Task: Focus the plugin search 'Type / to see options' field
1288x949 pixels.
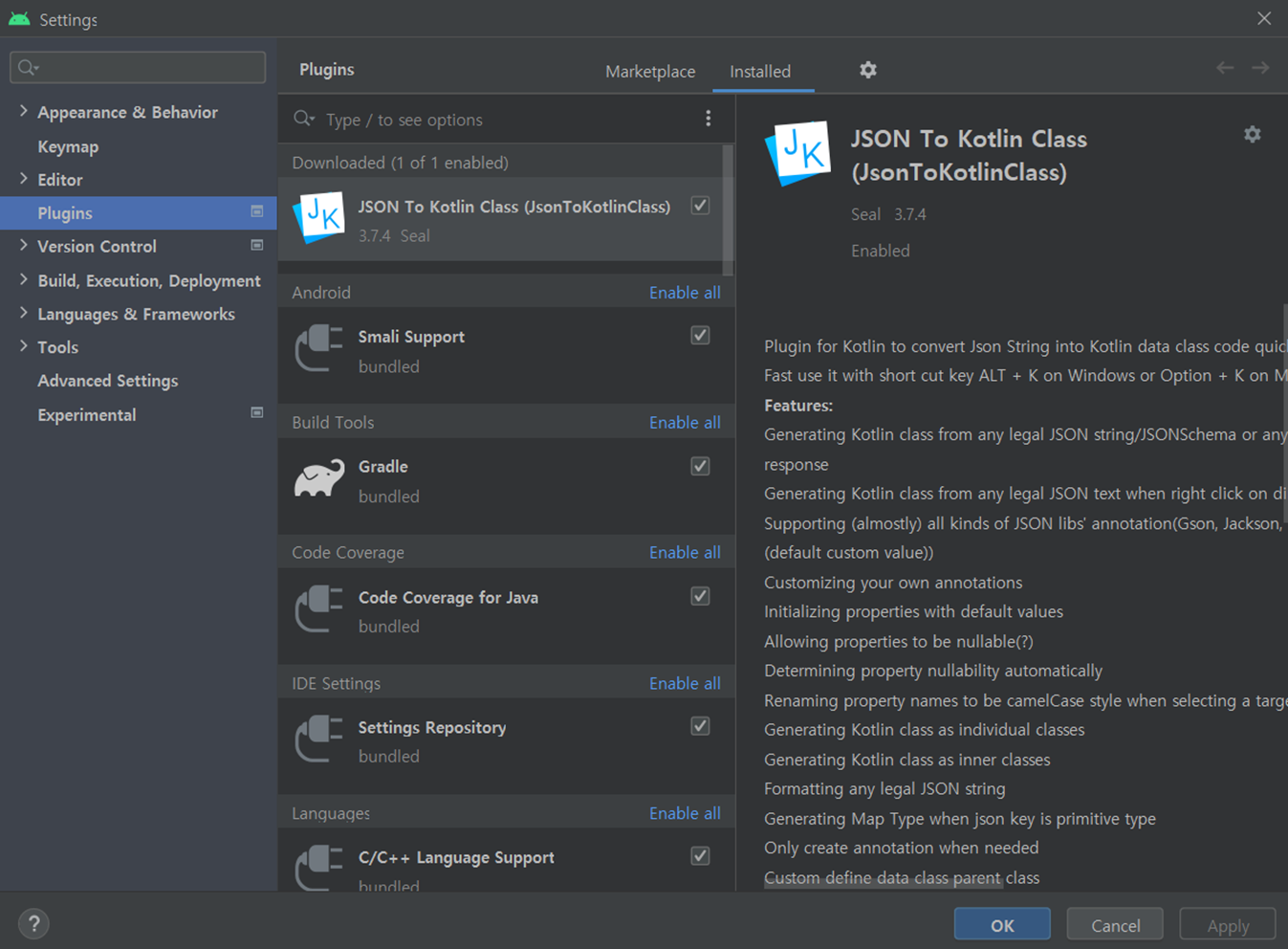Action: click(x=507, y=120)
